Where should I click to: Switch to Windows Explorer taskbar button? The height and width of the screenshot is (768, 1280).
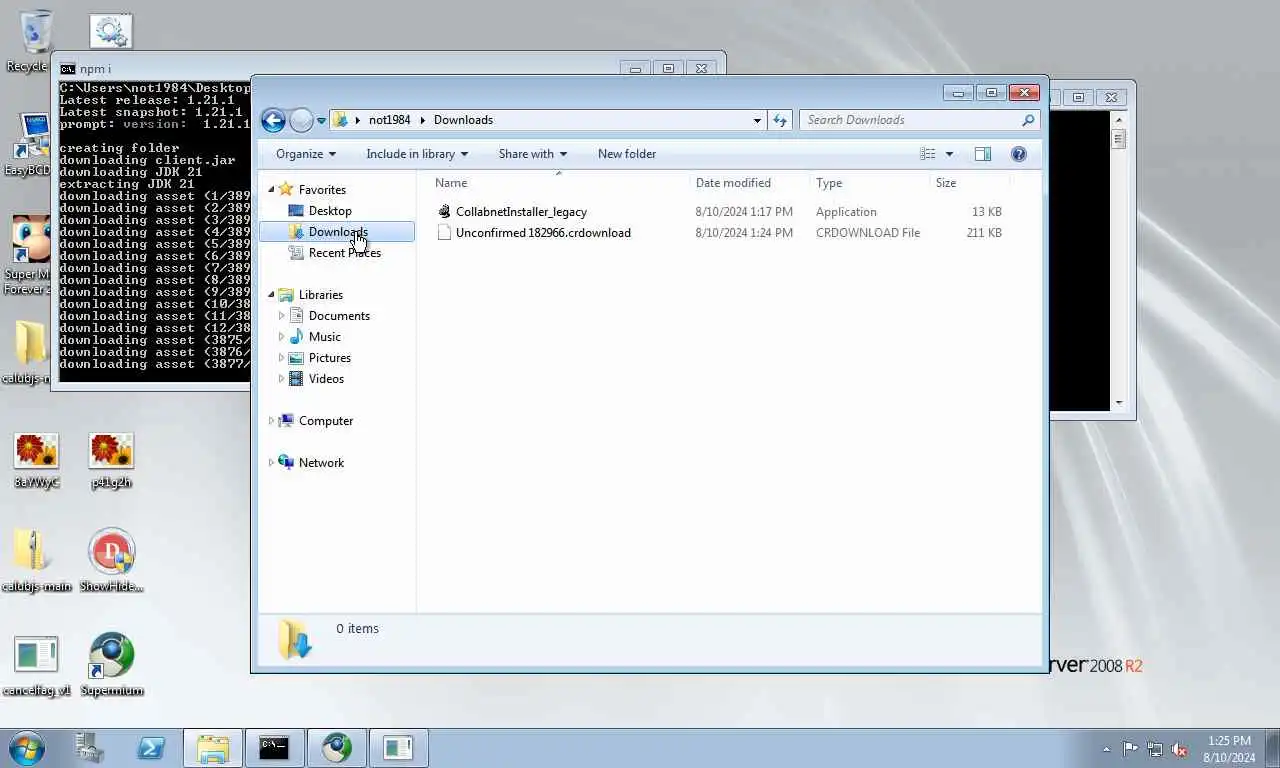point(213,748)
